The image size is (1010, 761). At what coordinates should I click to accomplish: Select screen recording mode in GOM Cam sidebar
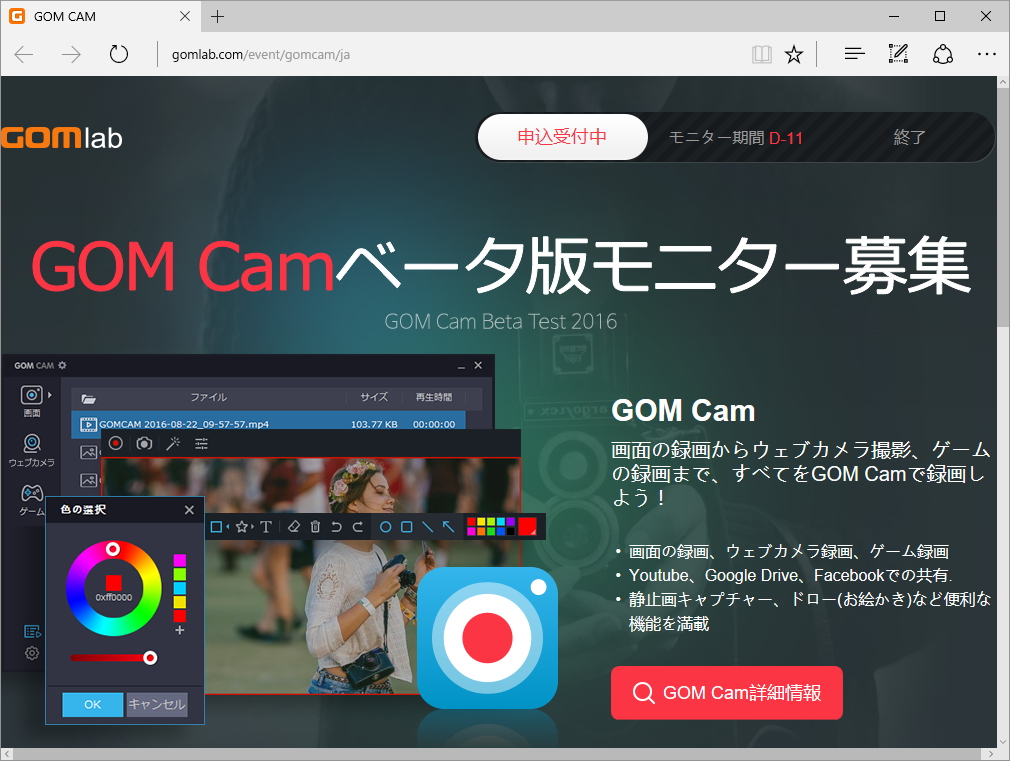click(x=31, y=396)
